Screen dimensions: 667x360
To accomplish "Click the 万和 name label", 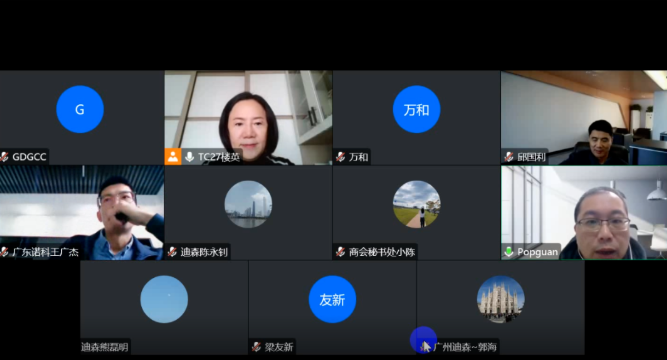I will pos(358,157).
